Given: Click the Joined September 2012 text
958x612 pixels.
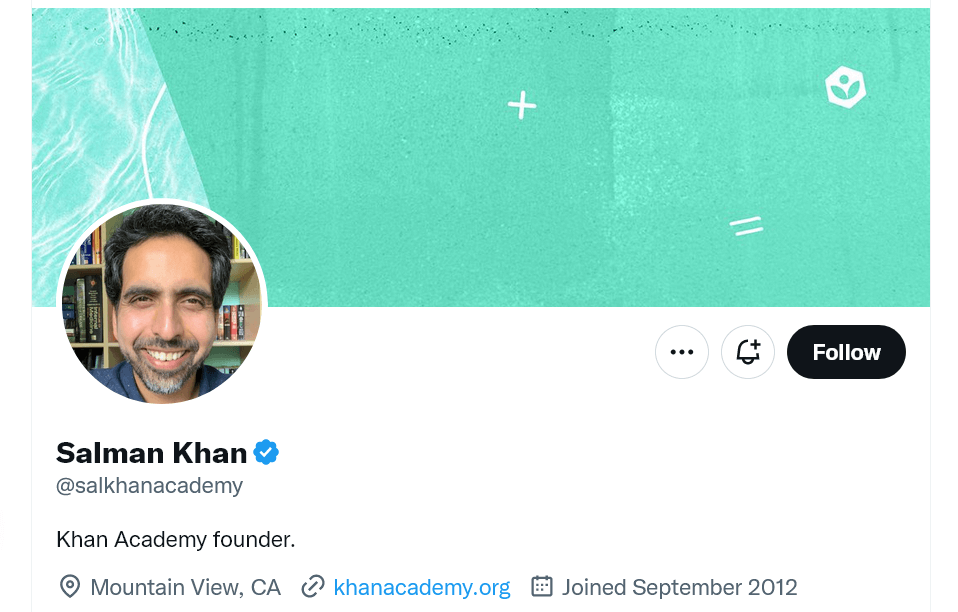Looking at the screenshot, I should pos(679,587).
